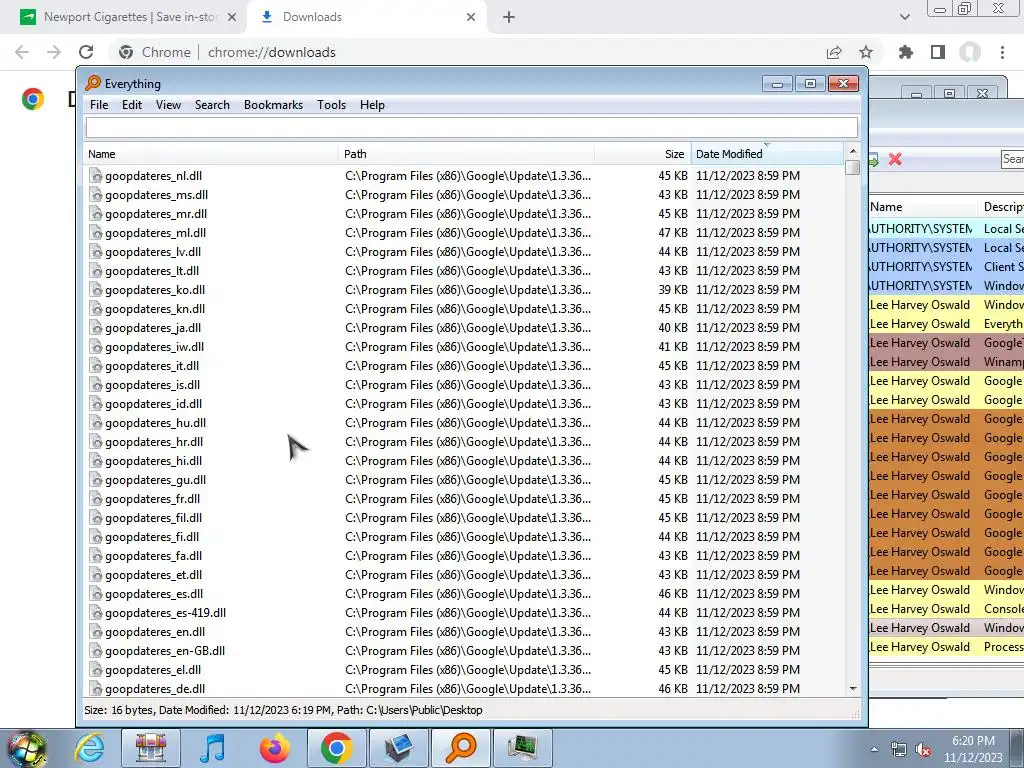The image size is (1024, 768).
Task: Select file icon of goopdateres_kn.dll
Action: pos(96,308)
